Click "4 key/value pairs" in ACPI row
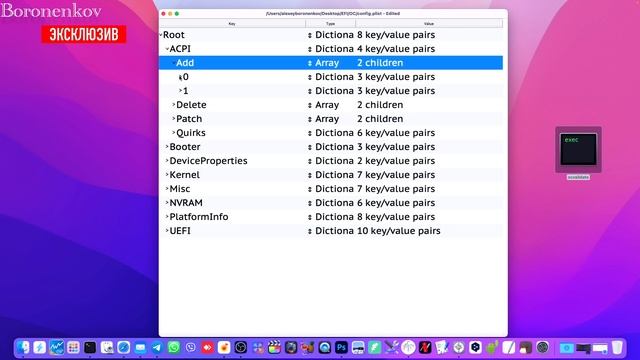The width and height of the screenshot is (640, 360). [x=396, y=49]
